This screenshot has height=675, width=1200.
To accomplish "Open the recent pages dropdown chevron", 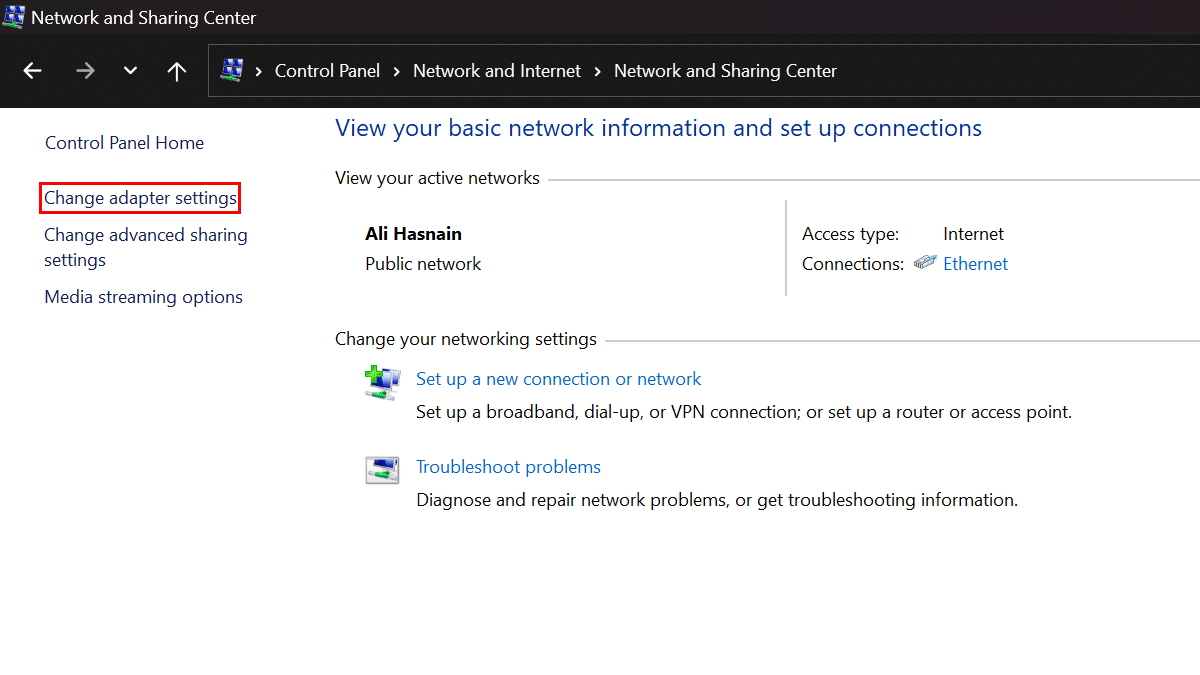I will pos(129,70).
